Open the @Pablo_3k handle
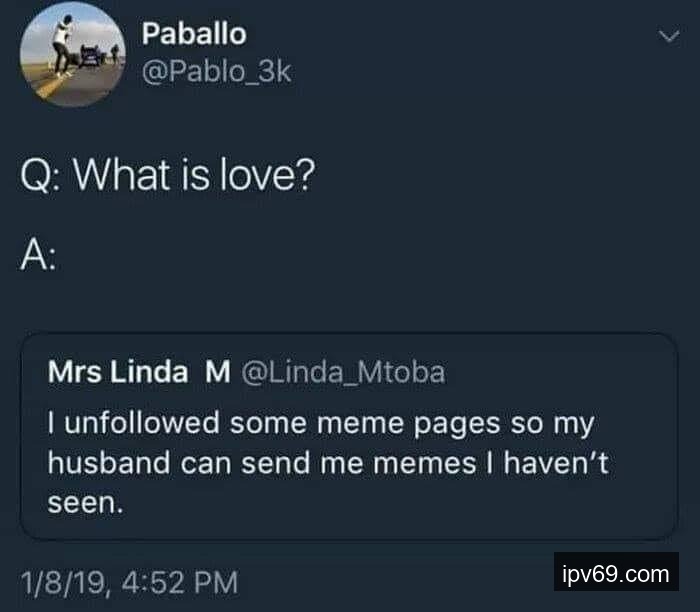This screenshot has width=700, height=612. pos(217,73)
